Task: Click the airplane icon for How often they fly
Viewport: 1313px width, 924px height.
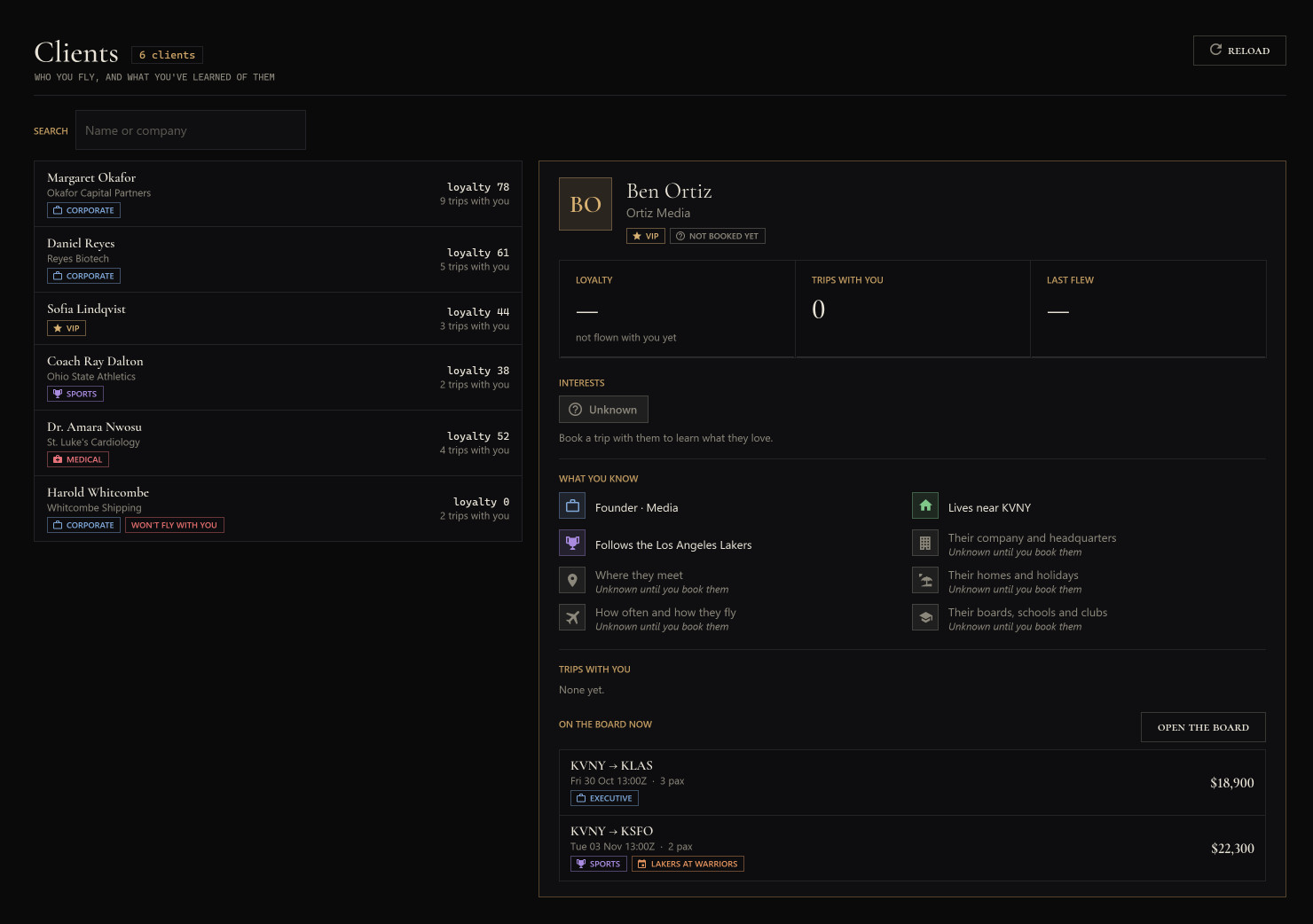Action: click(572, 617)
